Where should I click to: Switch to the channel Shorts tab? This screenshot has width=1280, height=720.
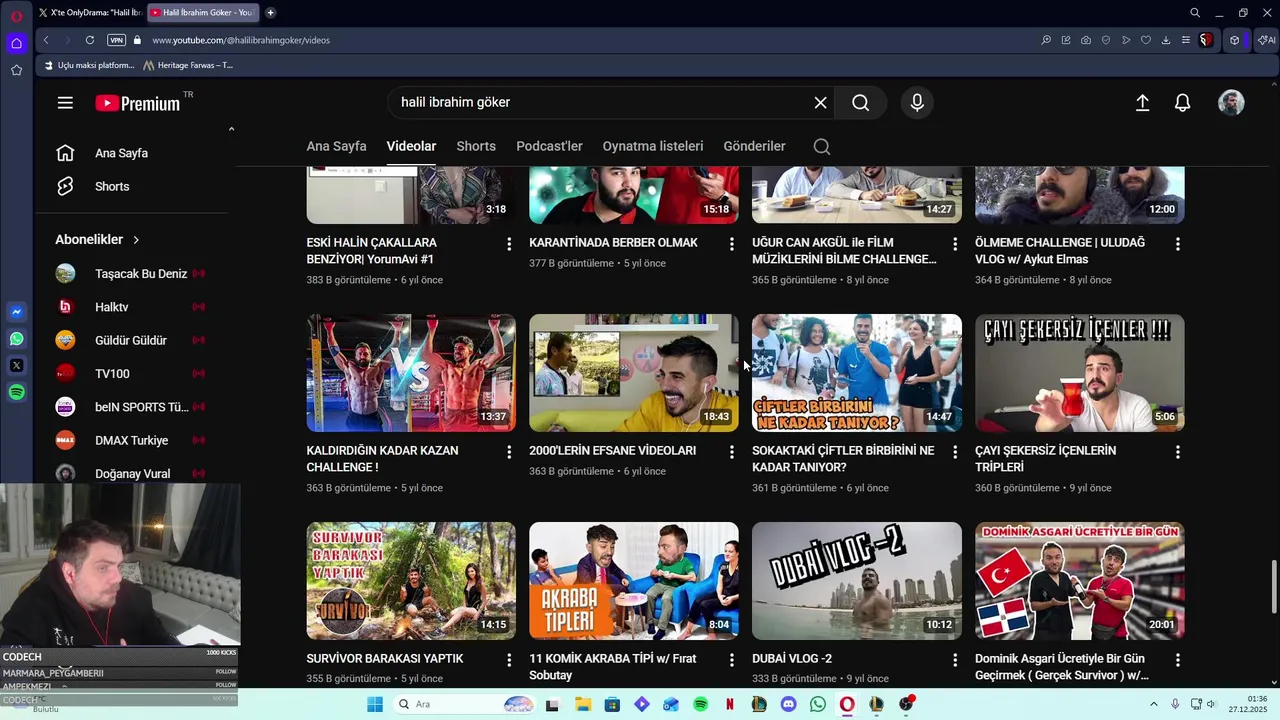pos(476,146)
